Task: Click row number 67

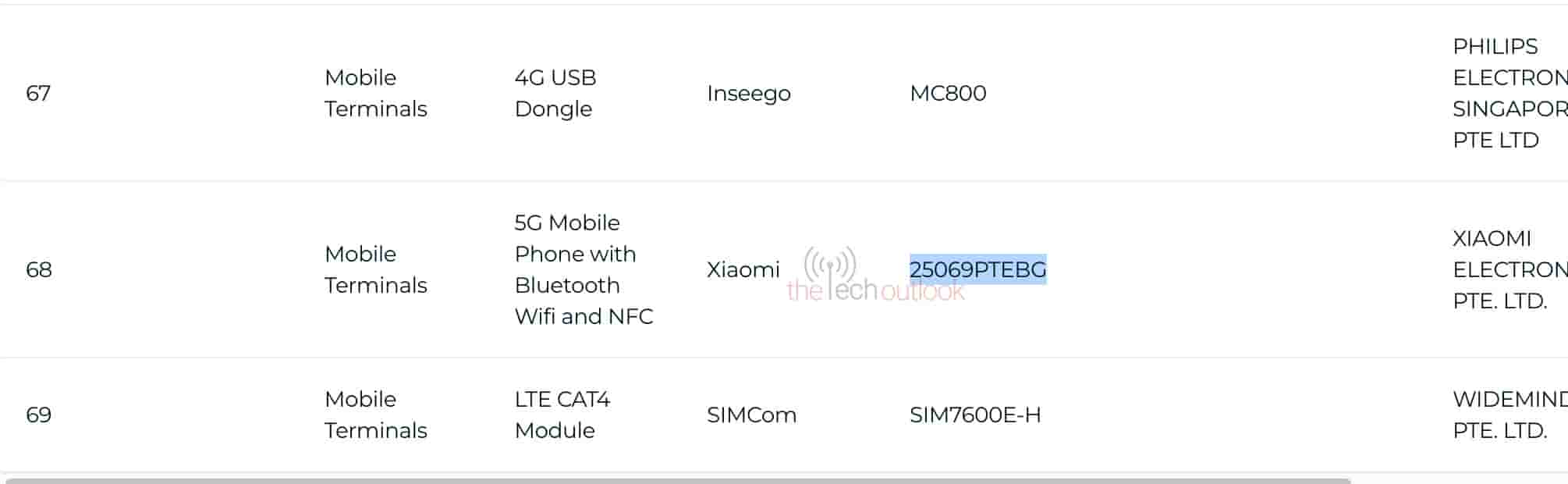Action: (x=38, y=93)
